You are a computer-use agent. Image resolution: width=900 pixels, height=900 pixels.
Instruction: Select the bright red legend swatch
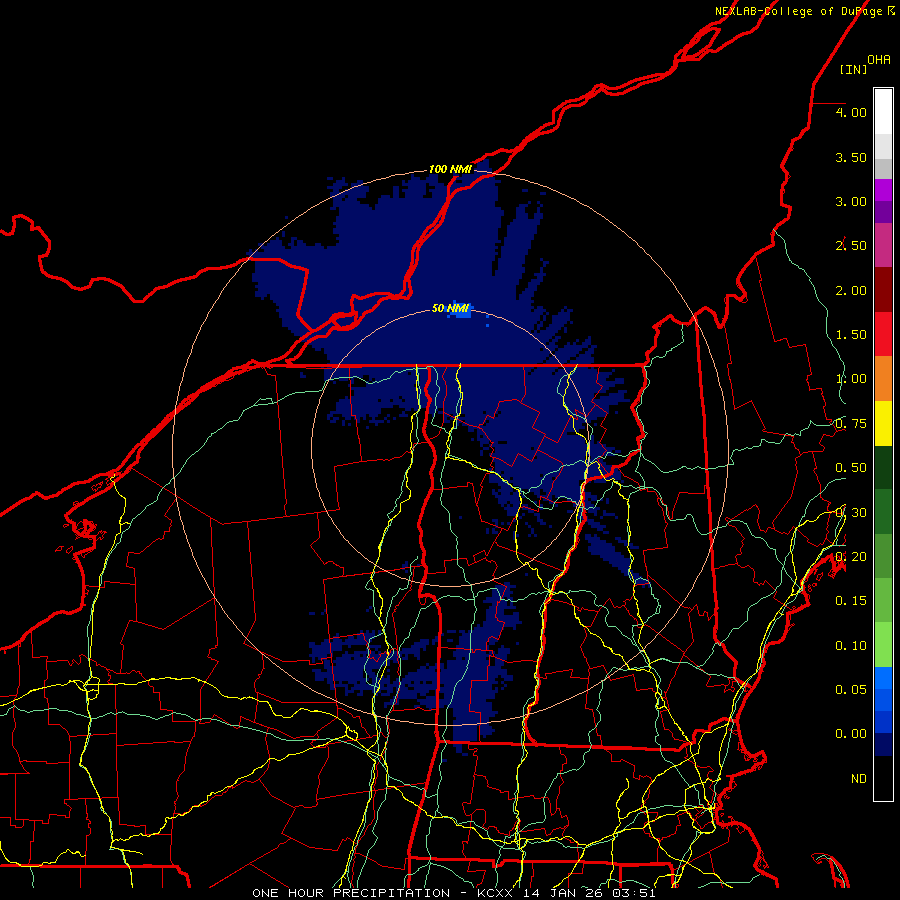point(883,334)
